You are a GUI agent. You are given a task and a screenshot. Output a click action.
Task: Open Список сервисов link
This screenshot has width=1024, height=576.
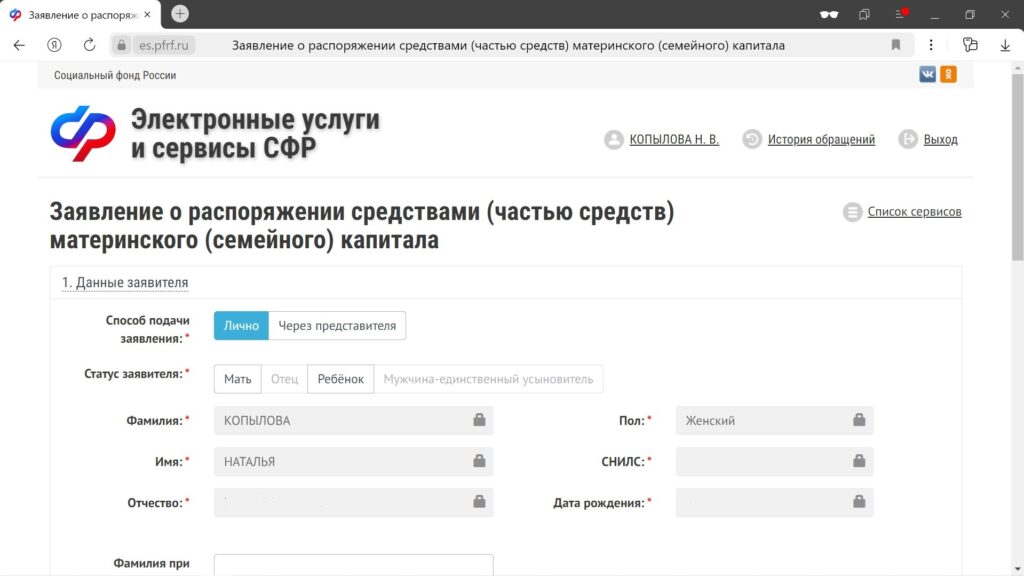point(914,212)
